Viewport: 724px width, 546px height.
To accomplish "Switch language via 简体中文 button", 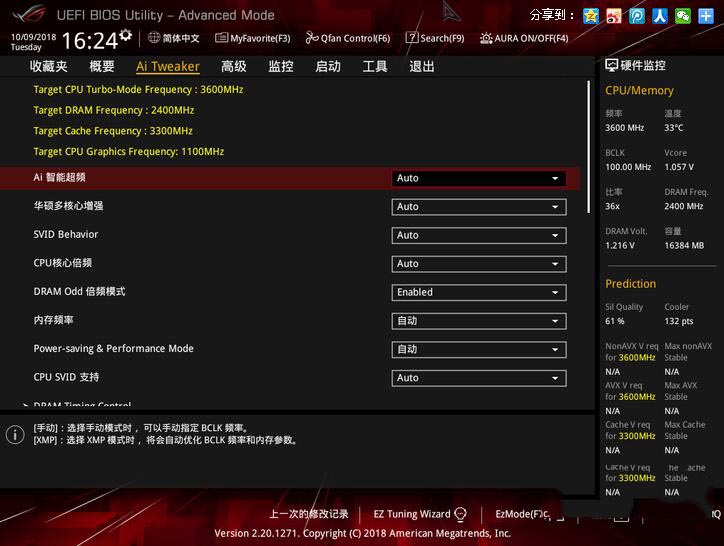I will pyautogui.click(x=174, y=38).
